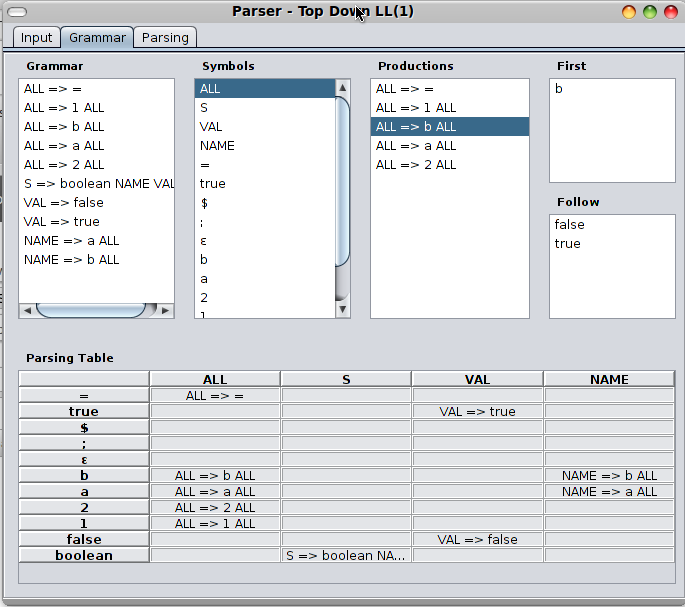Click the orange minimize window button
Screen dimensions: 685x607
[x=629, y=12]
